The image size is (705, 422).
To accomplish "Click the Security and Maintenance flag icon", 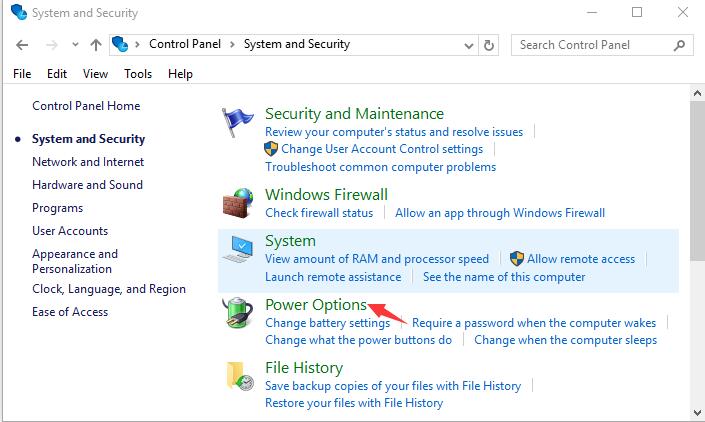I will tap(237, 122).
